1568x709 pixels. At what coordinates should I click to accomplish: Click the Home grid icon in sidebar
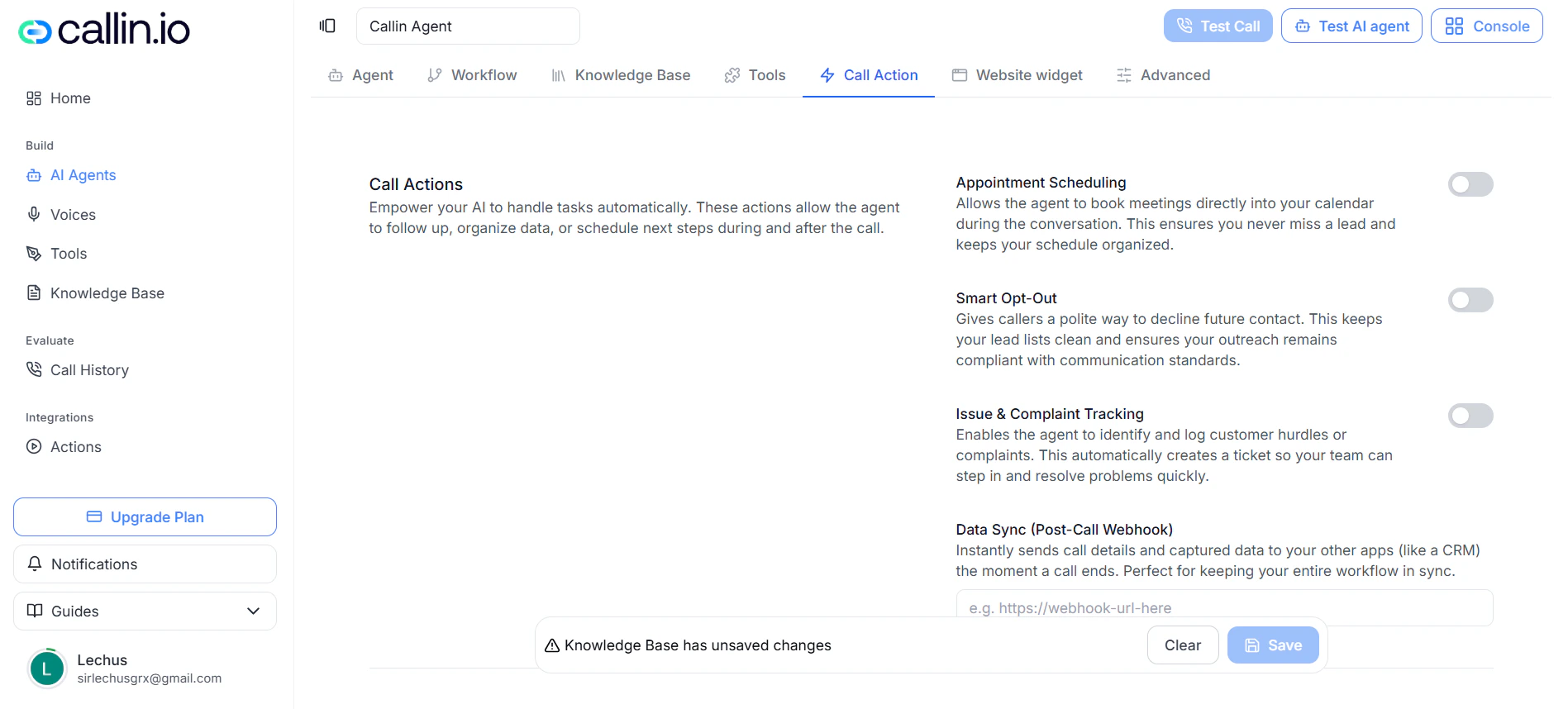pos(34,98)
